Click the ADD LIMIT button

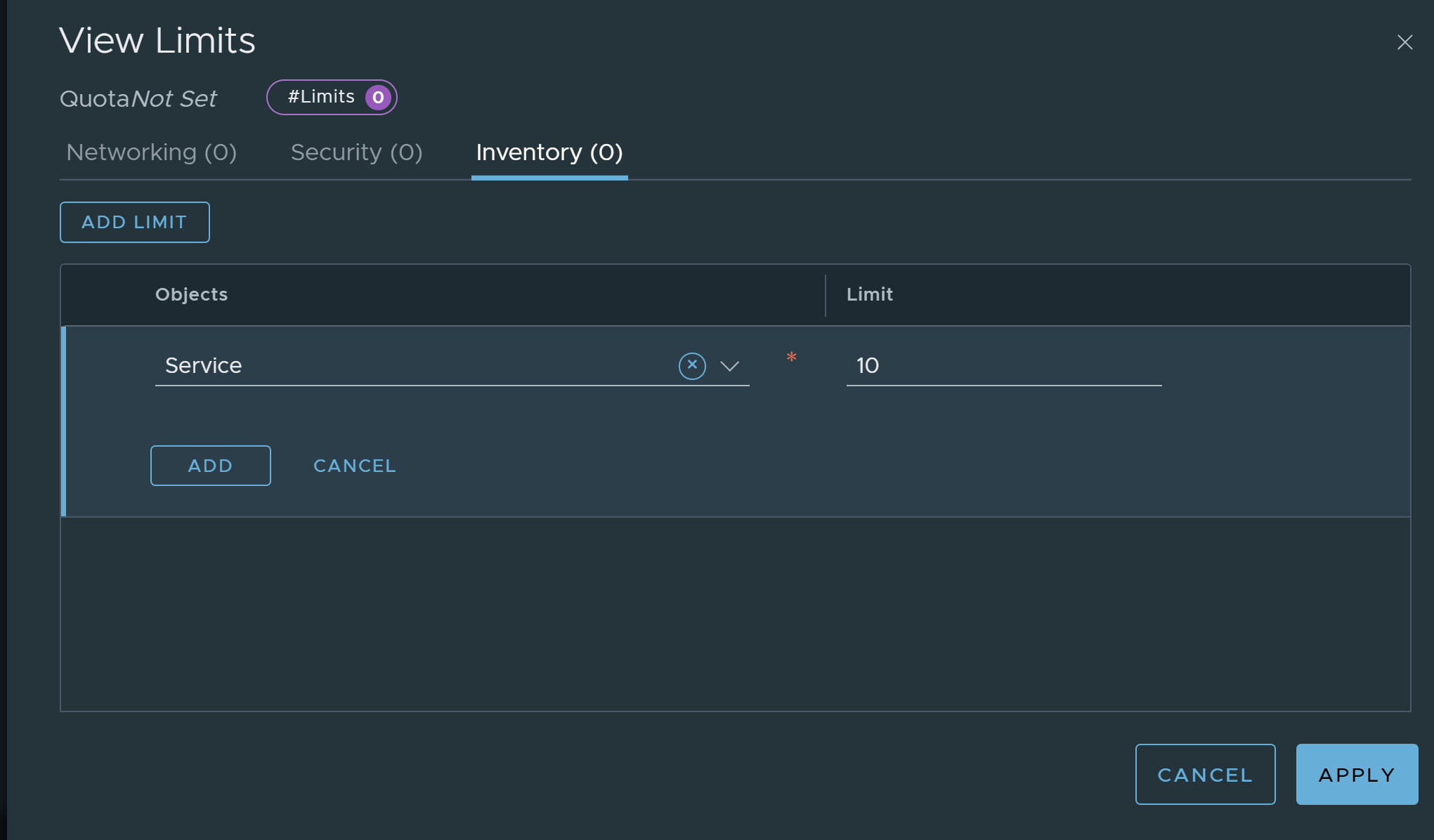[135, 222]
